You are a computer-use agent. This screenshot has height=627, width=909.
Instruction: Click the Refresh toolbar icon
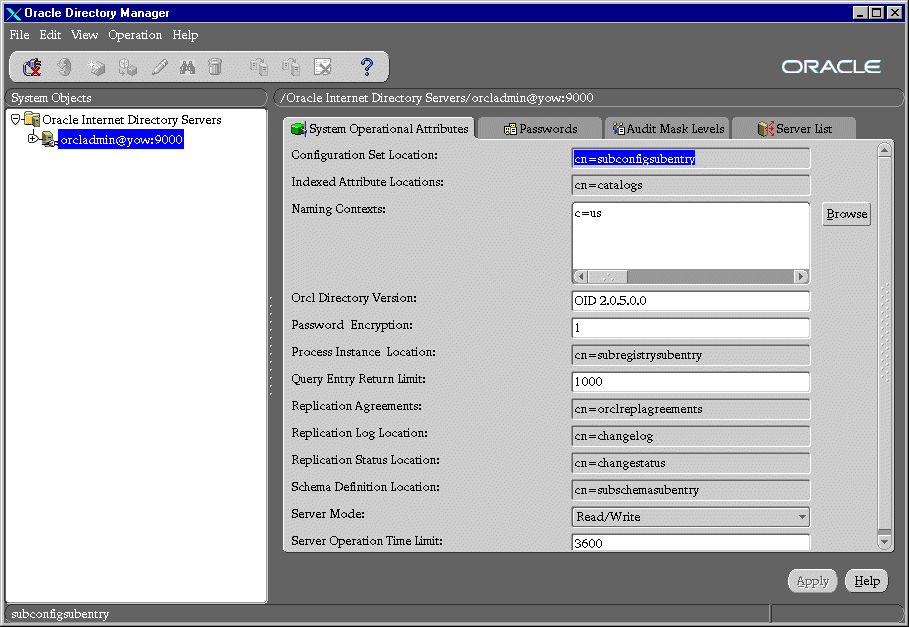(64, 67)
